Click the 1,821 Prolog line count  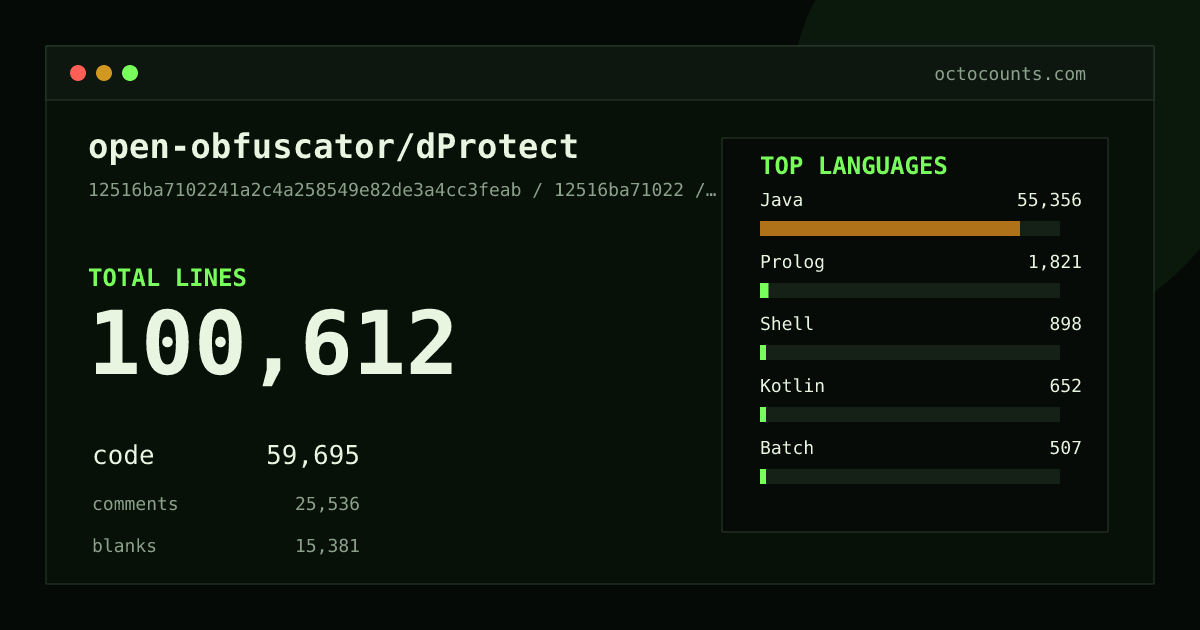click(1055, 262)
